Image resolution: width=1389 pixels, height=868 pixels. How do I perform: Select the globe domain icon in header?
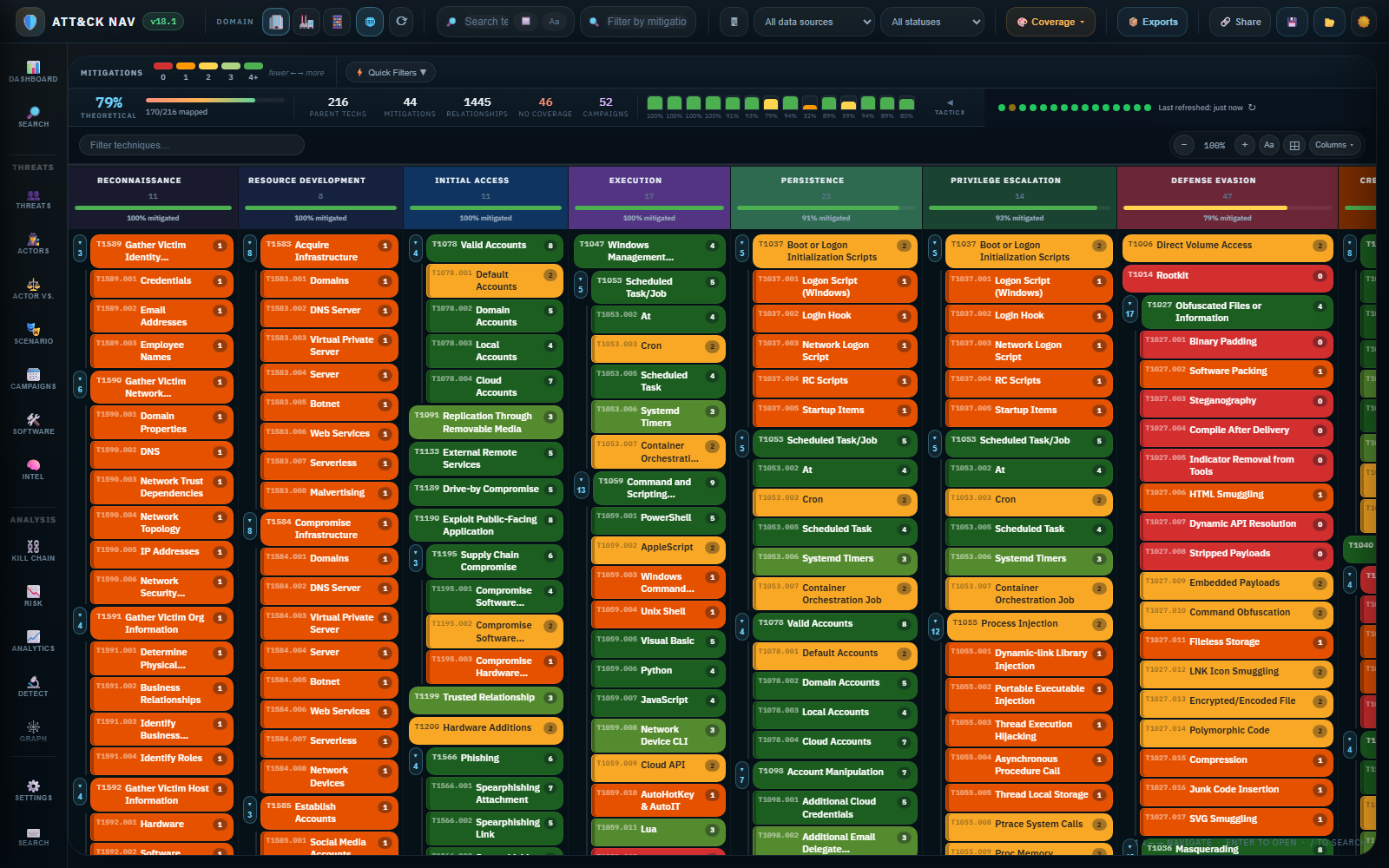click(x=369, y=22)
